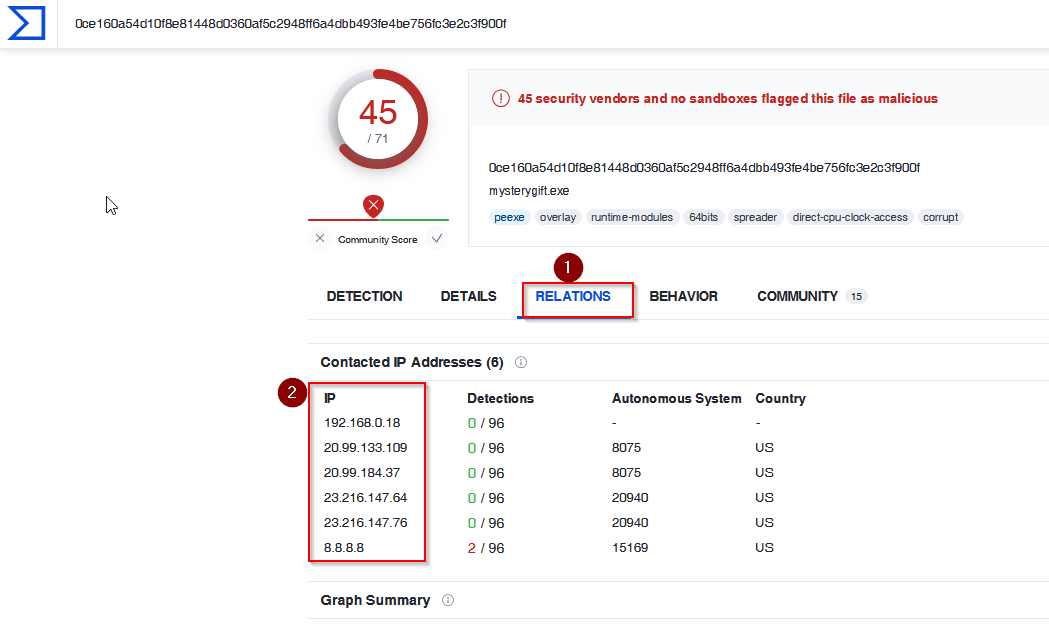
Task: Click the spreader tag
Action: pos(755,217)
